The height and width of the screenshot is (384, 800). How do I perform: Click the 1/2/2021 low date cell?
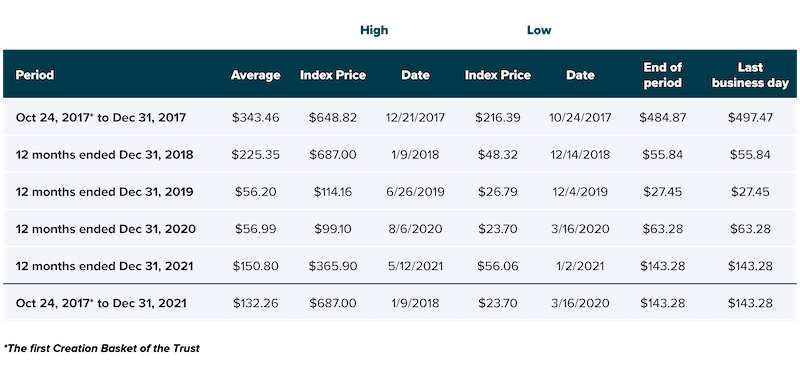[x=580, y=266]
